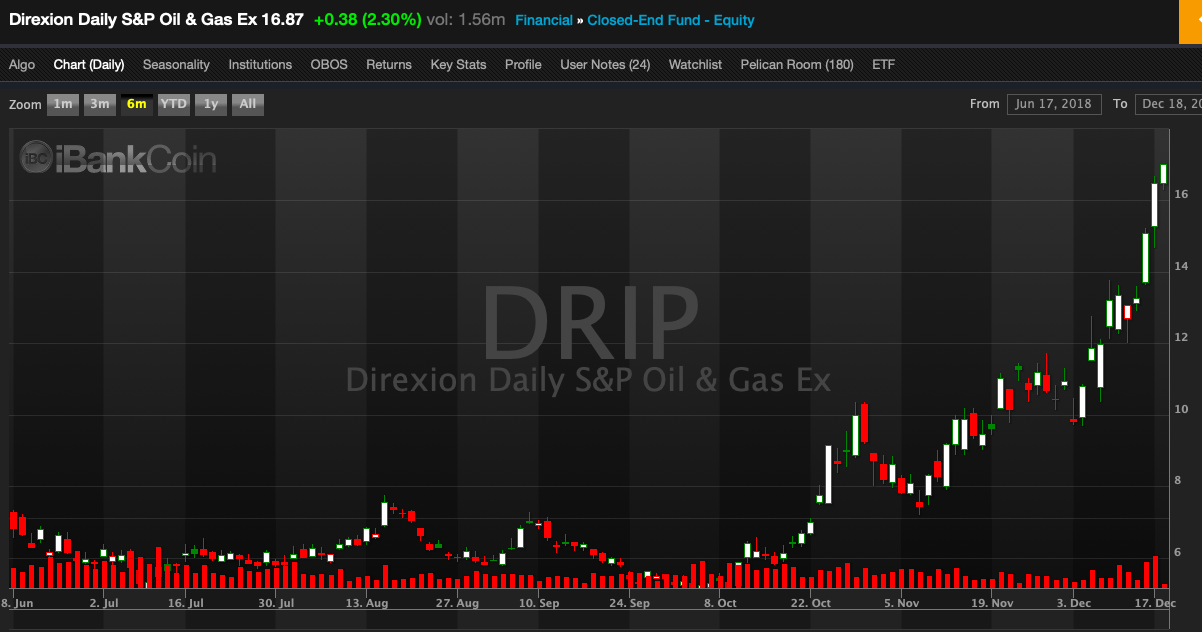Click the 5. Nov axis label
This screenshot has height=632, width=1202.
902,604
